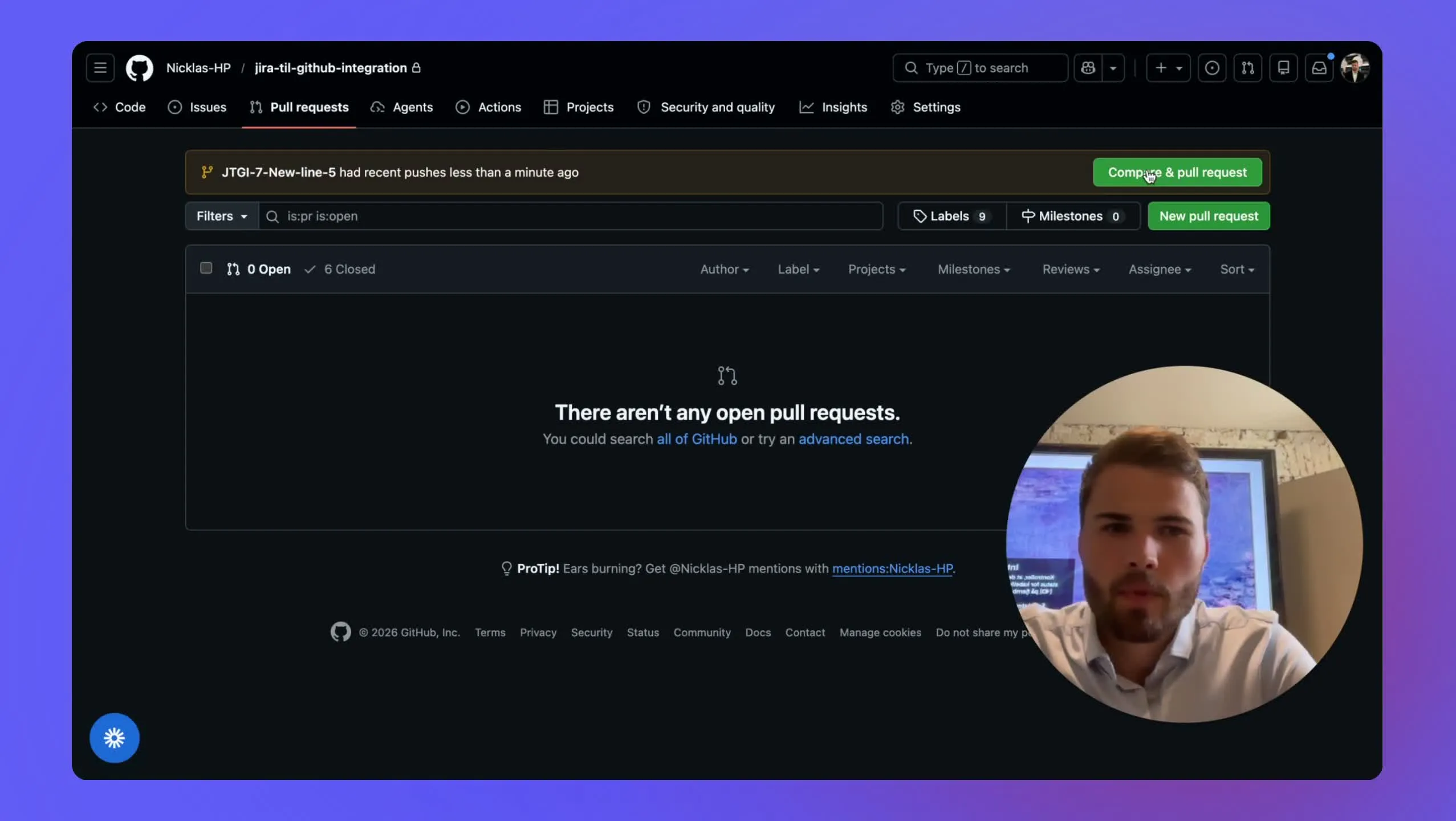The width and height of the screenshot is (1456, 821).
Task: Open the Community footer link
Action: point(702,632)
